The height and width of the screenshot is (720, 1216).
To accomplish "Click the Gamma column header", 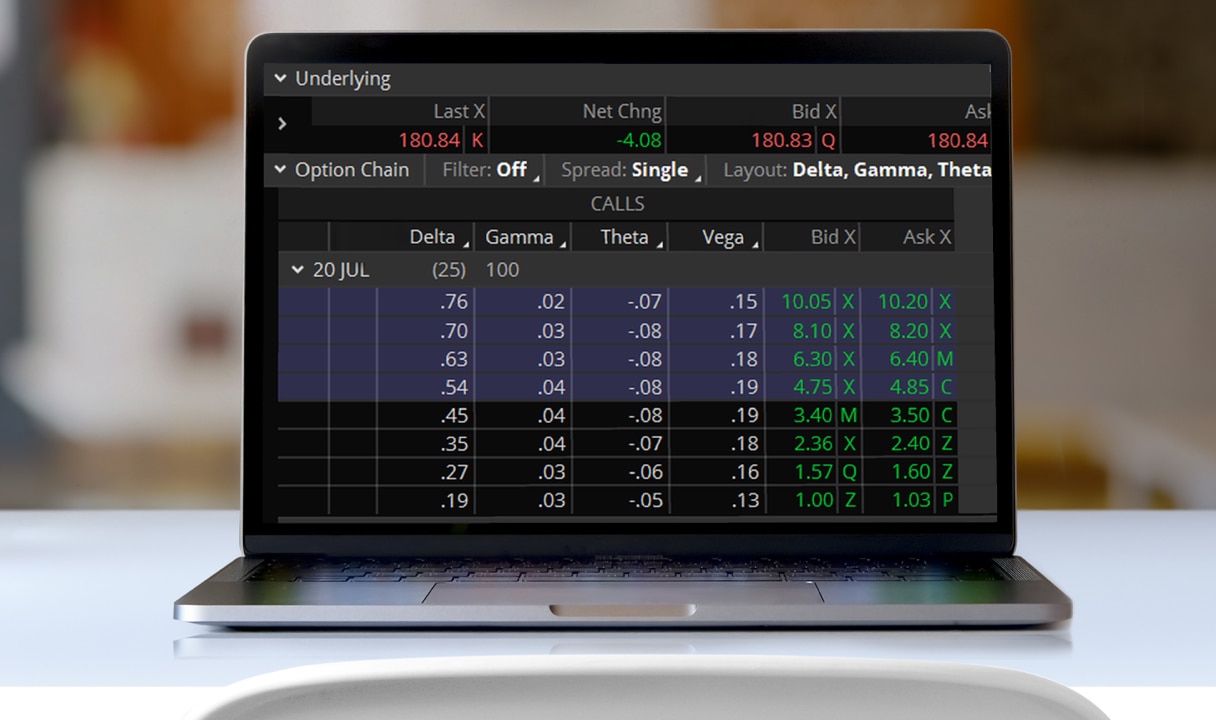I will [519, 237].
